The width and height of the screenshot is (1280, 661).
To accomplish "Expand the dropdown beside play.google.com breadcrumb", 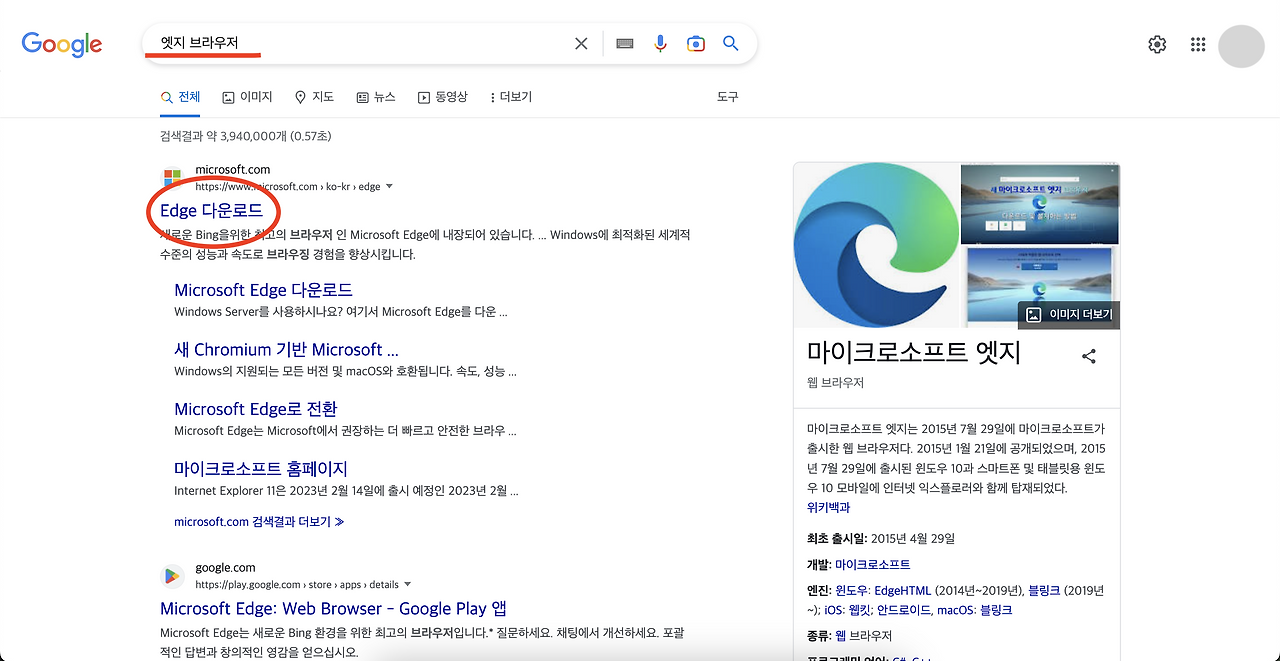I will pyautogui.click(x=409, y=584).
